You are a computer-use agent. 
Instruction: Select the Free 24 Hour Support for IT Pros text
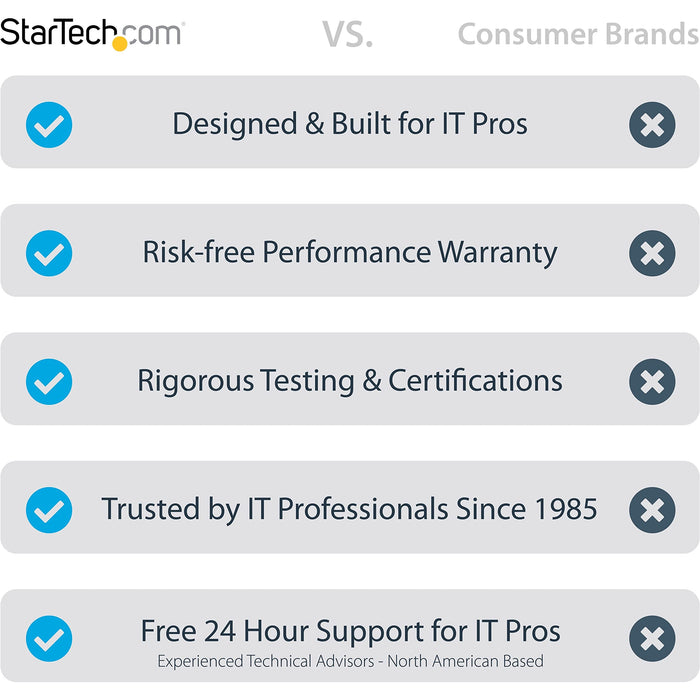(x=350, y=631)
